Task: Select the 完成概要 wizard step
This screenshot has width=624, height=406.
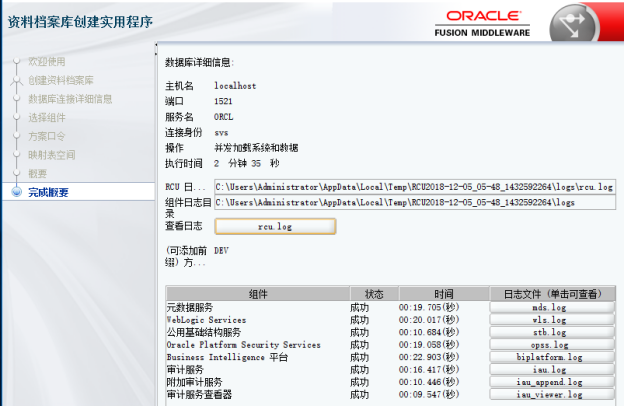Action: coord(48,192)
